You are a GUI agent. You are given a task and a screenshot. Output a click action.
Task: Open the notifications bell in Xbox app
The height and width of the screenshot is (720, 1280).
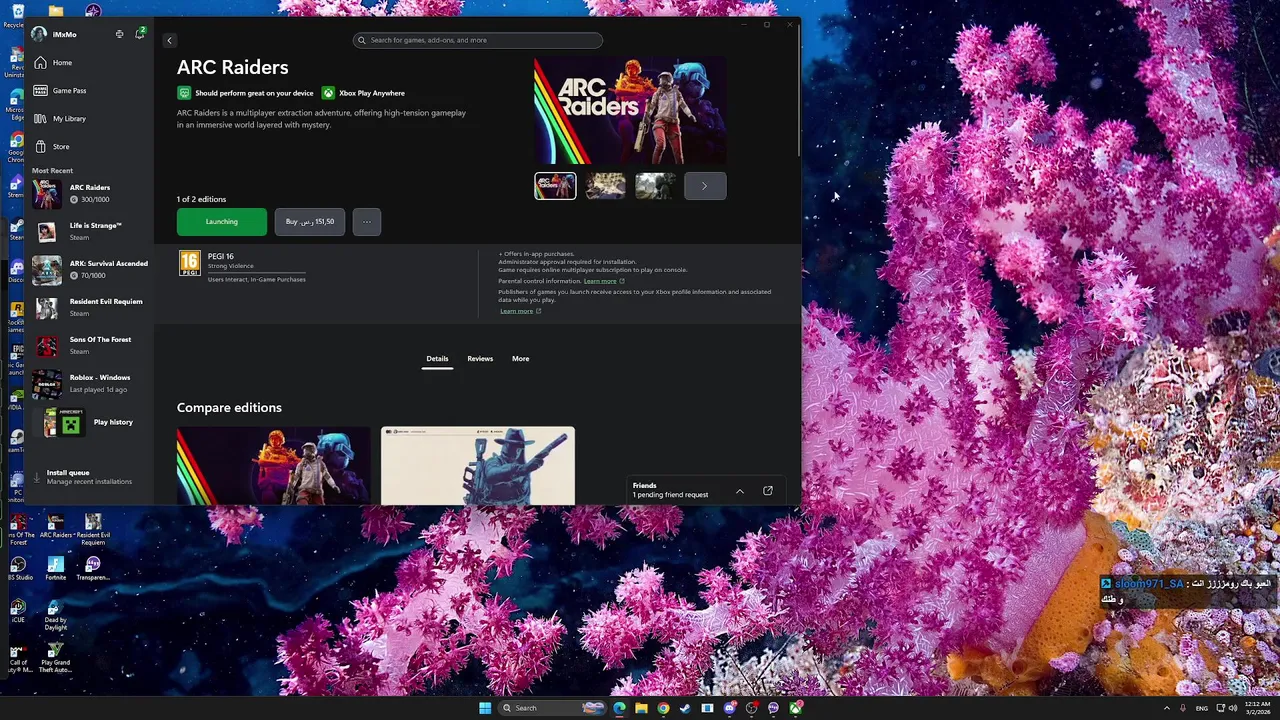coord(139,34)
